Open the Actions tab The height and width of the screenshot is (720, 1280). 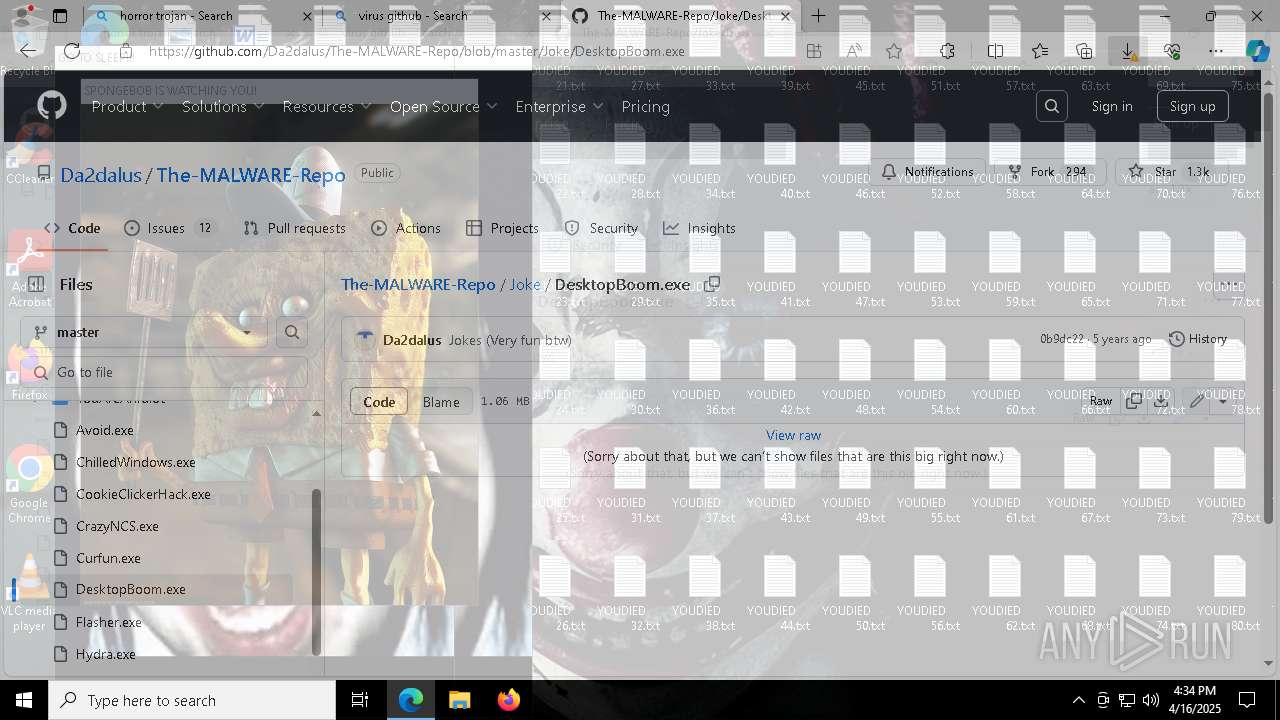pos(405,228)
